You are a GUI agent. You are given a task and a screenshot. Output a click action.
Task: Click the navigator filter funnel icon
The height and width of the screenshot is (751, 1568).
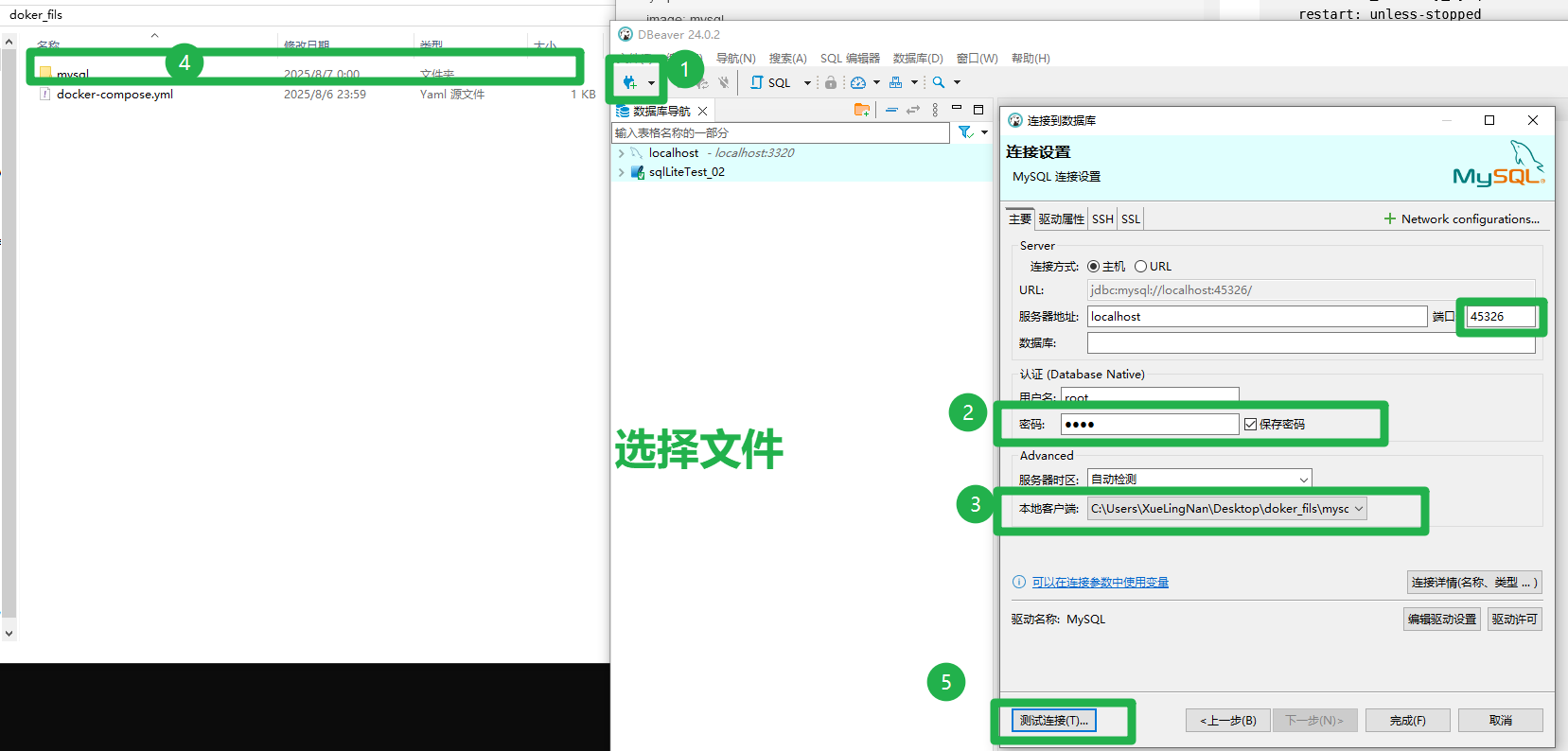(965, 132)
